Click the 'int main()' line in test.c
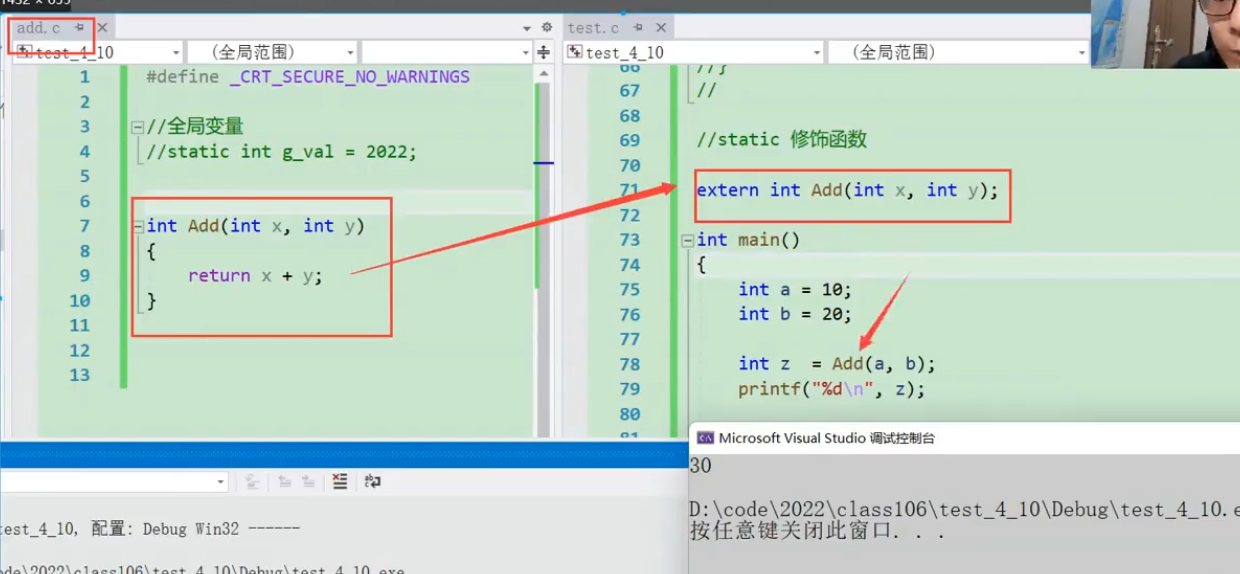This screenshot has width=1240, height=574. coord(748,240)
